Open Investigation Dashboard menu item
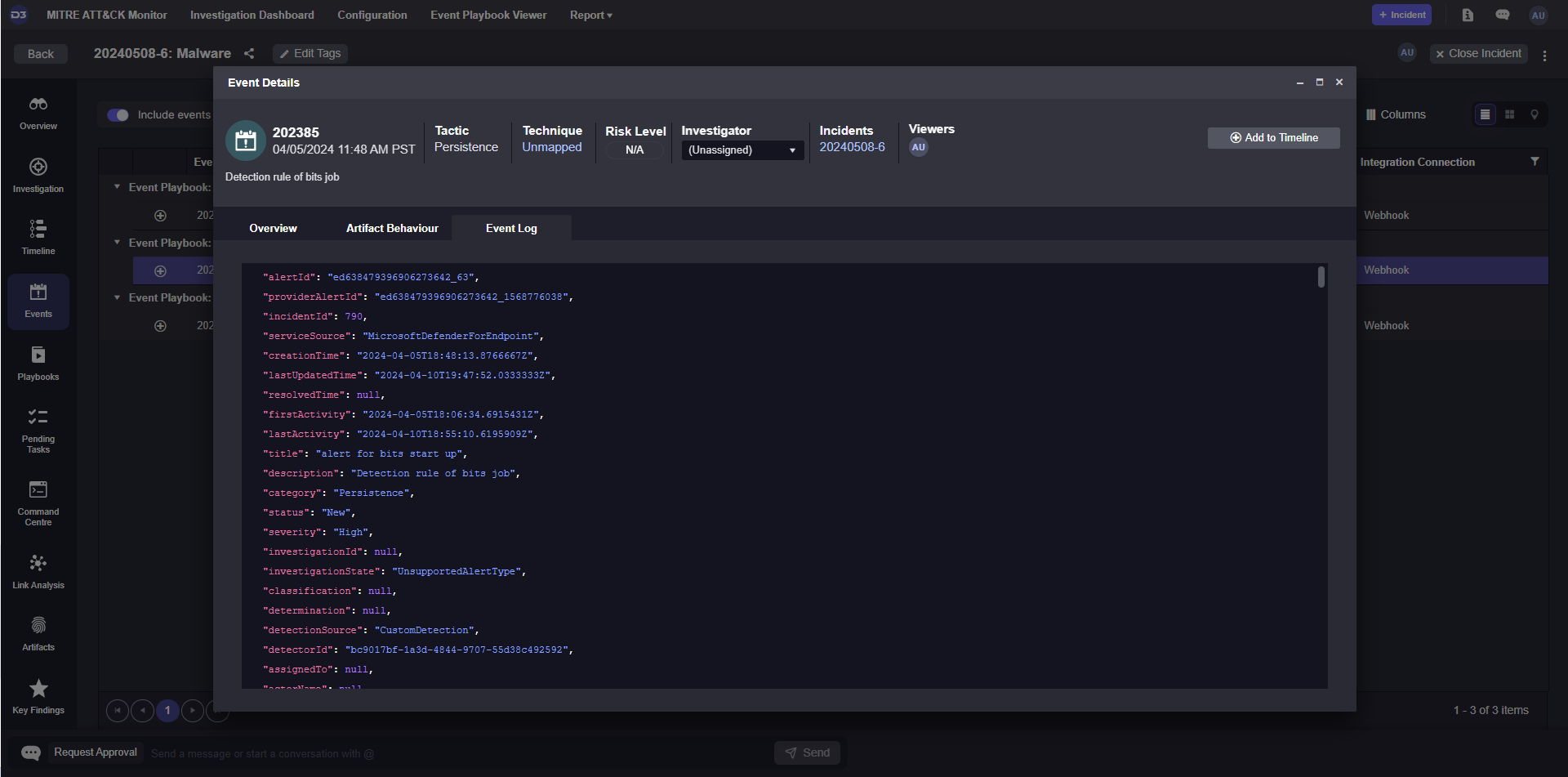The width and height of the screenshot is (1568, 777). tap(252, 15)
